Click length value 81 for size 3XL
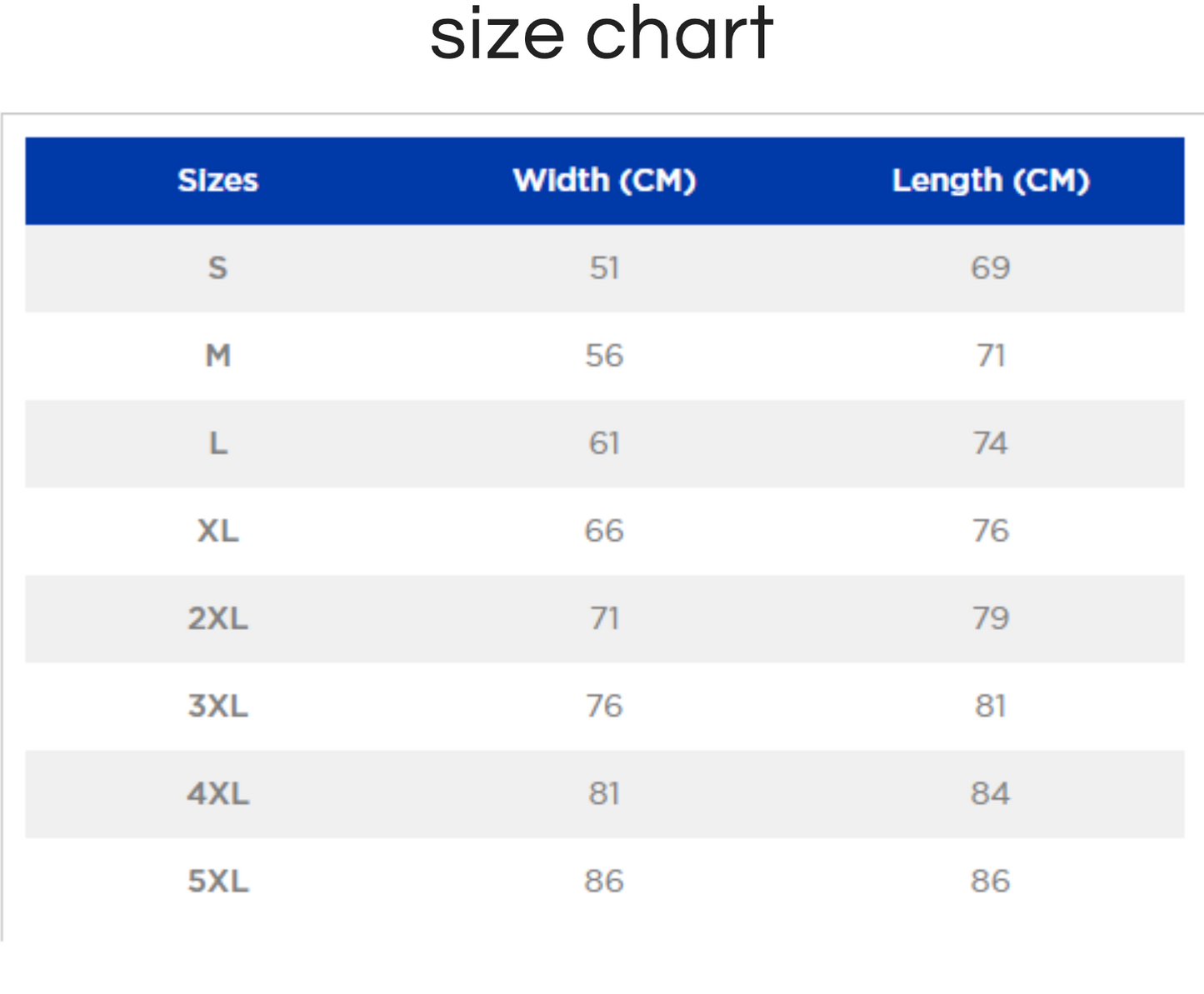The width and height of the screenshot is (1204, 994). coord(991,707)
